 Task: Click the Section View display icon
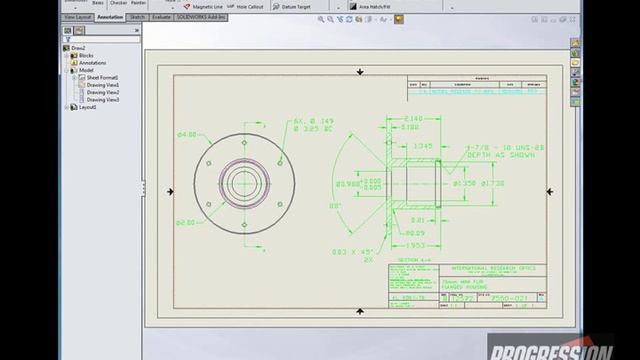[368, 19]
